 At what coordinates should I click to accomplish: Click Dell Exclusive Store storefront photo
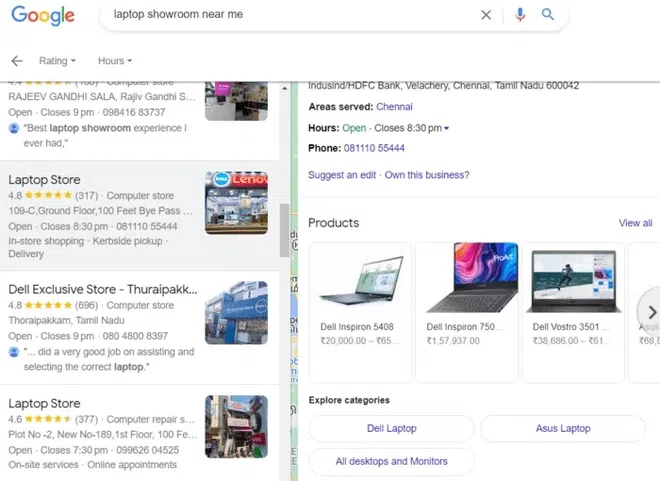236,313
